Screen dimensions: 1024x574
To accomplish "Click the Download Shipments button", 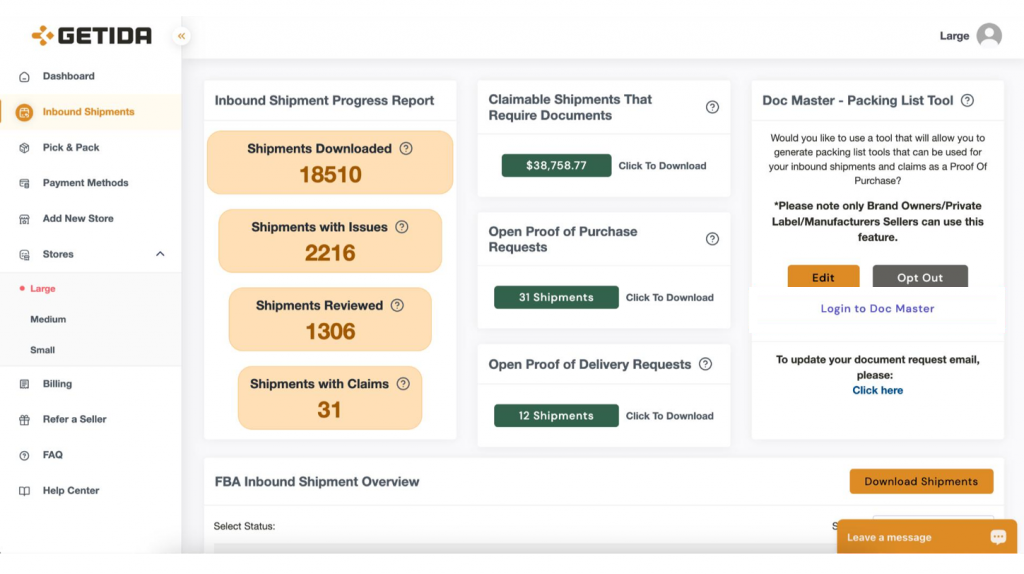I will click(x=921, y=481).
